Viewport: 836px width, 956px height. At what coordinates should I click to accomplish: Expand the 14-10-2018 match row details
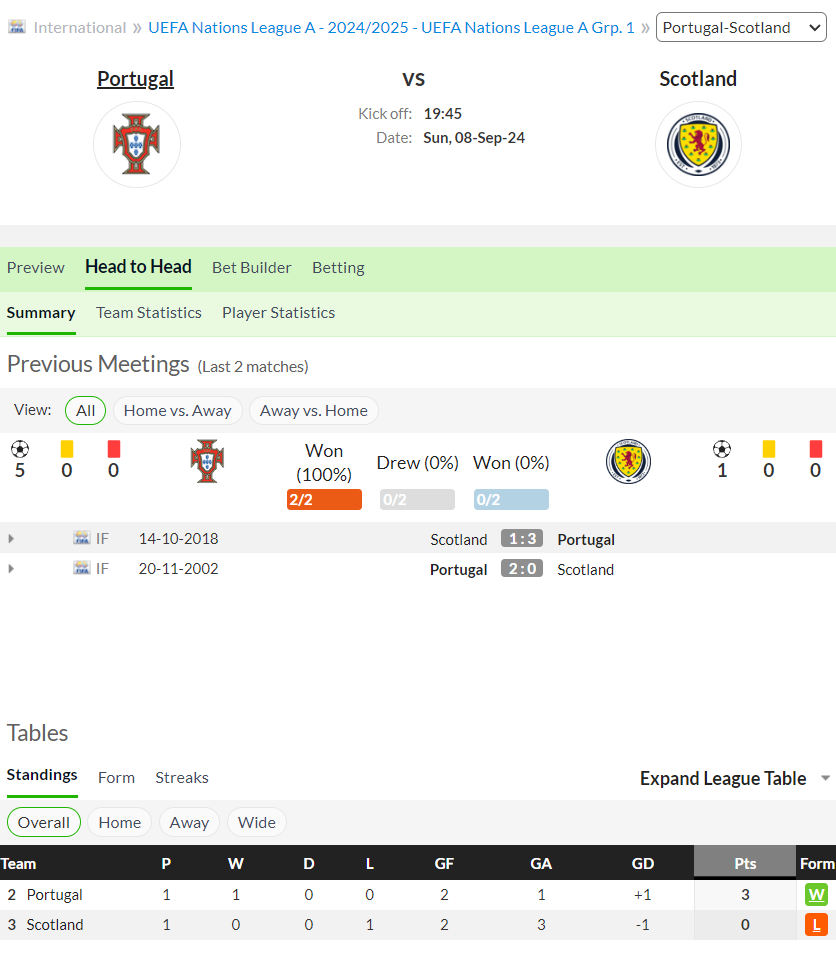click(x=11, y=538)
